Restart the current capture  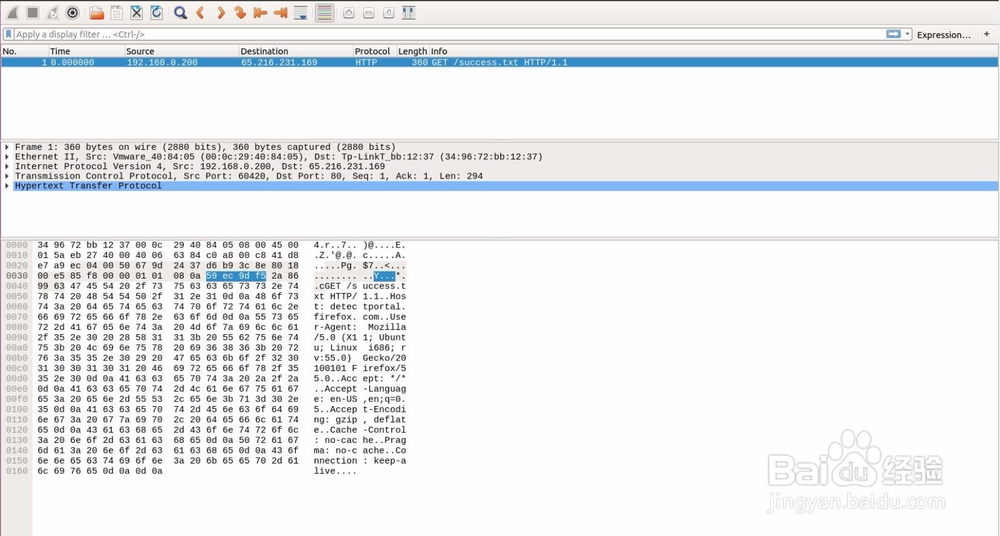[53, 13]
